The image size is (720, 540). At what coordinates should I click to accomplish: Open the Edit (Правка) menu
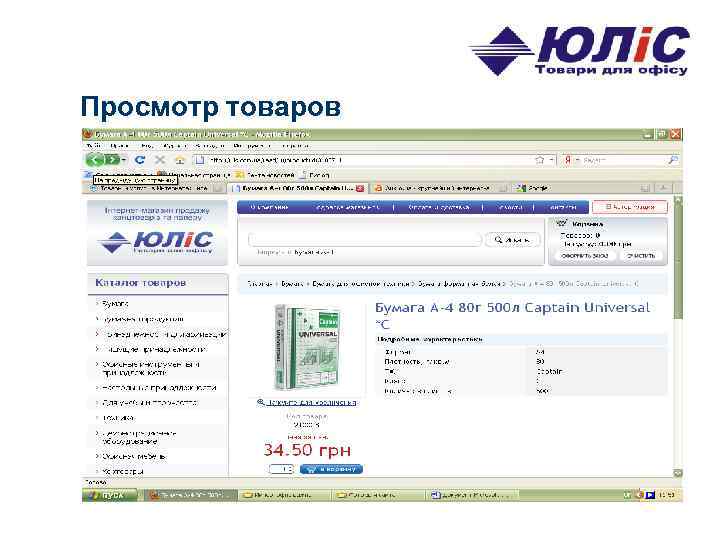[119, 146]
